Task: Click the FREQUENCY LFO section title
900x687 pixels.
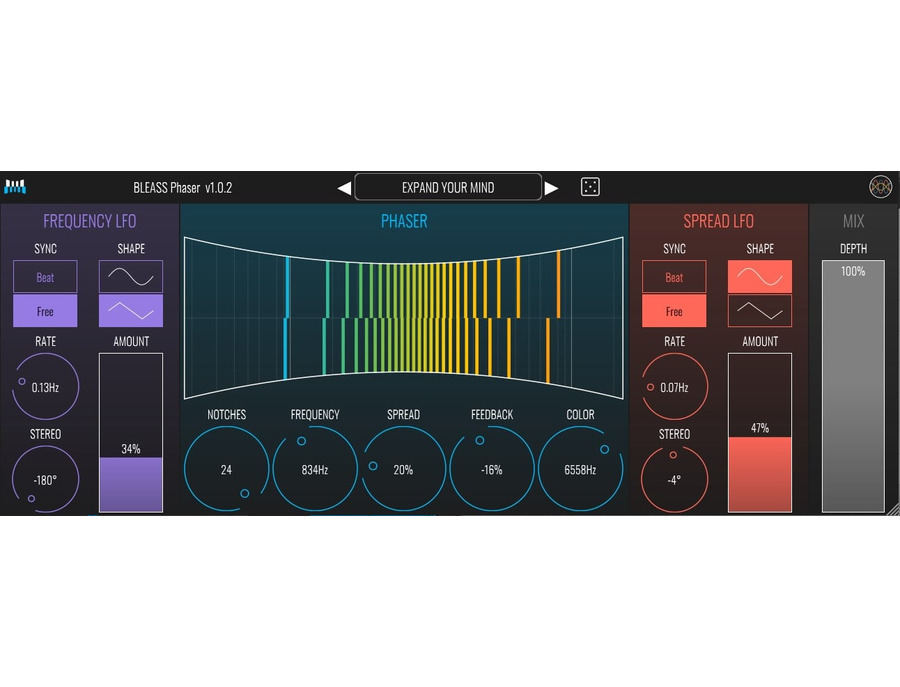Action: click(x=90, y=221)
